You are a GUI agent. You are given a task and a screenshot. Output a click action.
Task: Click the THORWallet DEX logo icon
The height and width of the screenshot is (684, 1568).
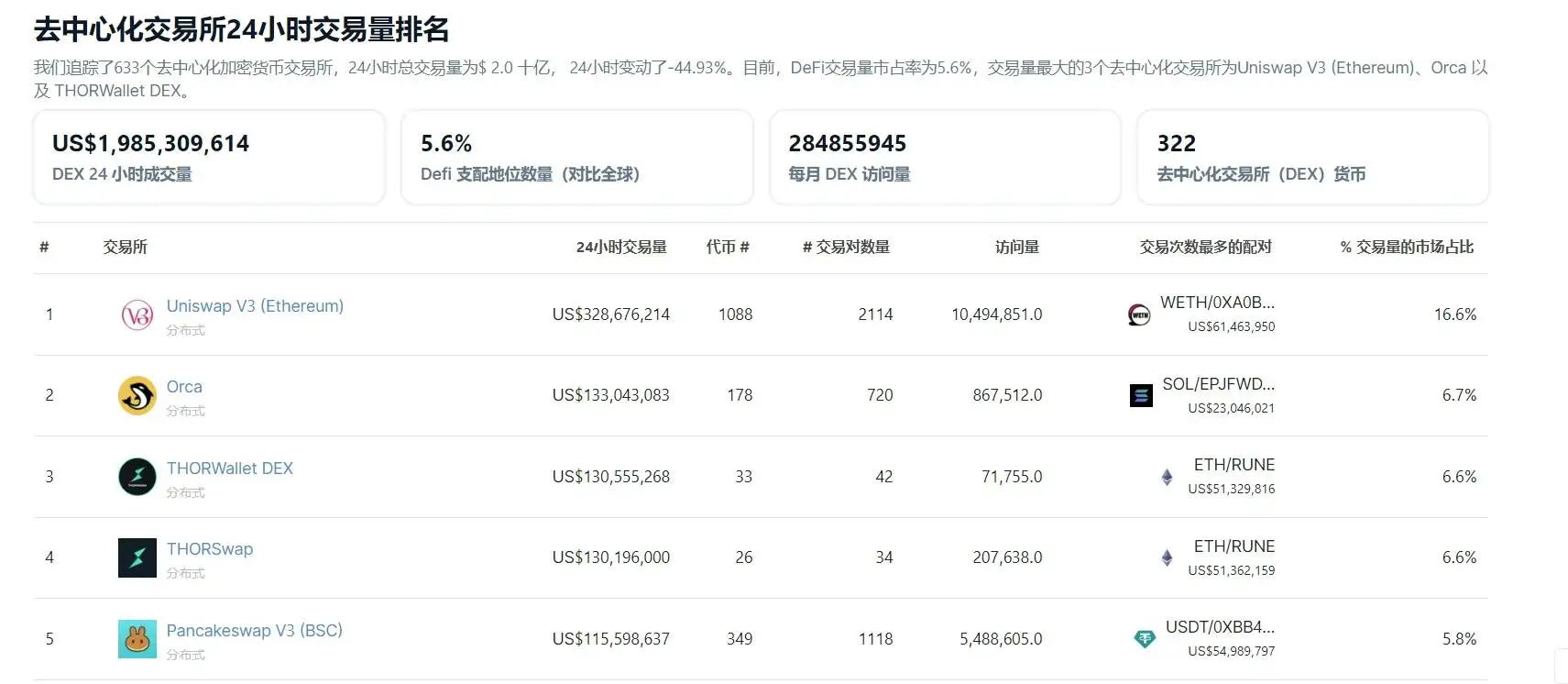tap(137, 477)
